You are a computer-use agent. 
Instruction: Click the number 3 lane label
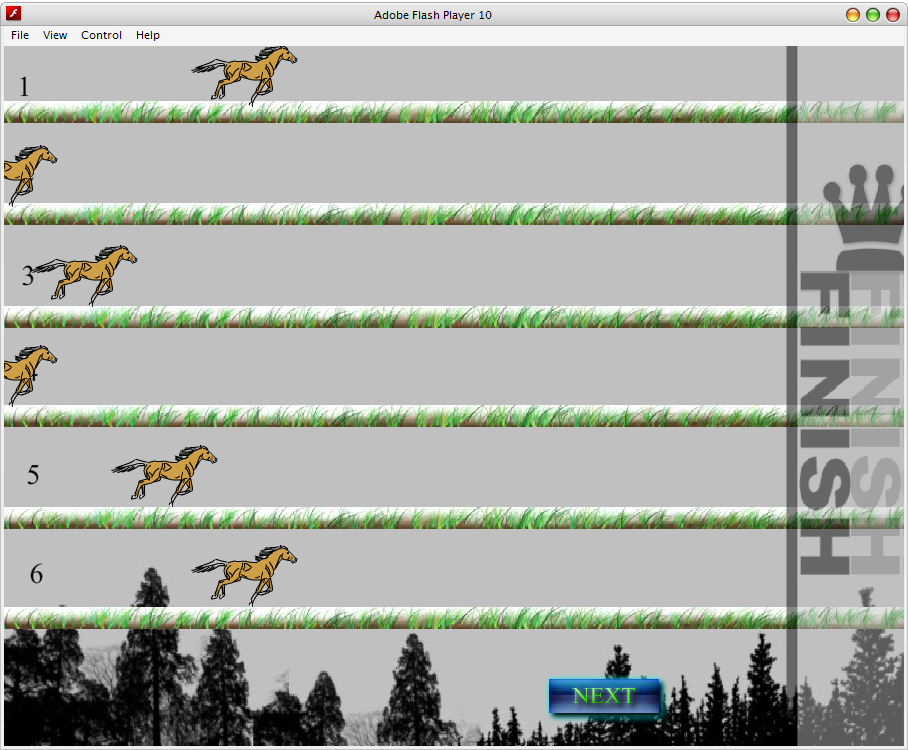click(28, 278)
